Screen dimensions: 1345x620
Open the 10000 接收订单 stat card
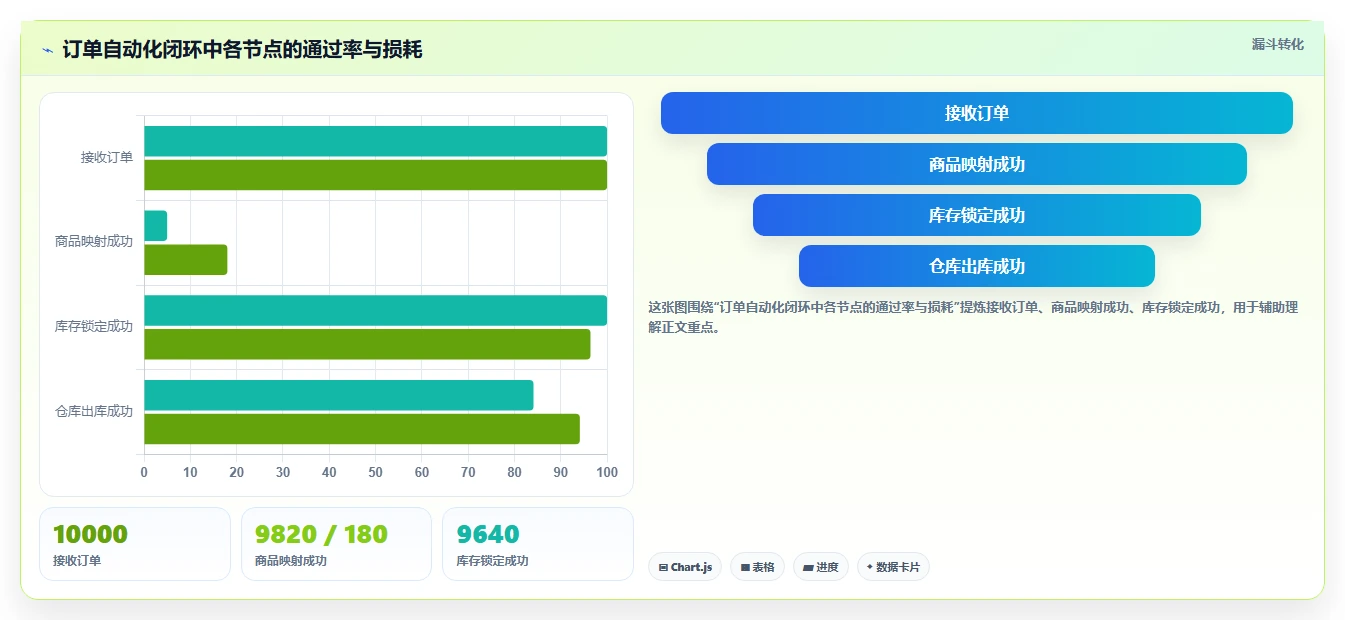pyautogui.click(x=135, y=544)
